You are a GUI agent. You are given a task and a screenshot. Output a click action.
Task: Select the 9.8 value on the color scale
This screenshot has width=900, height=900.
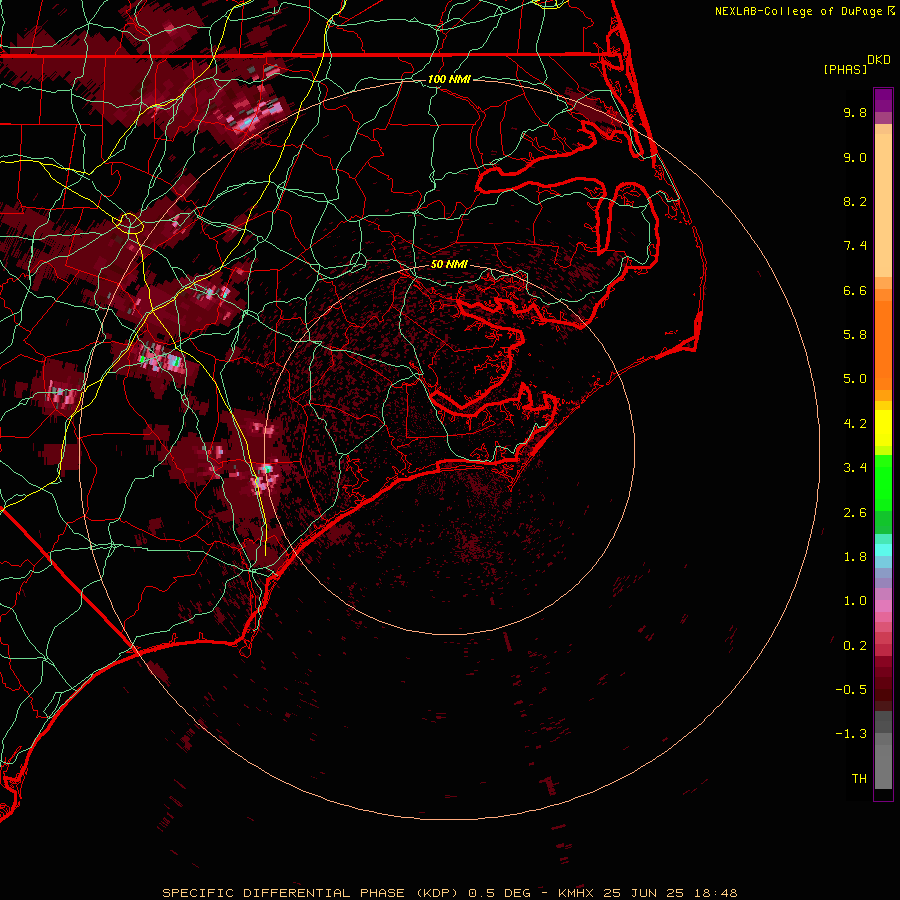pyautogui.click(x=855, y=112)
